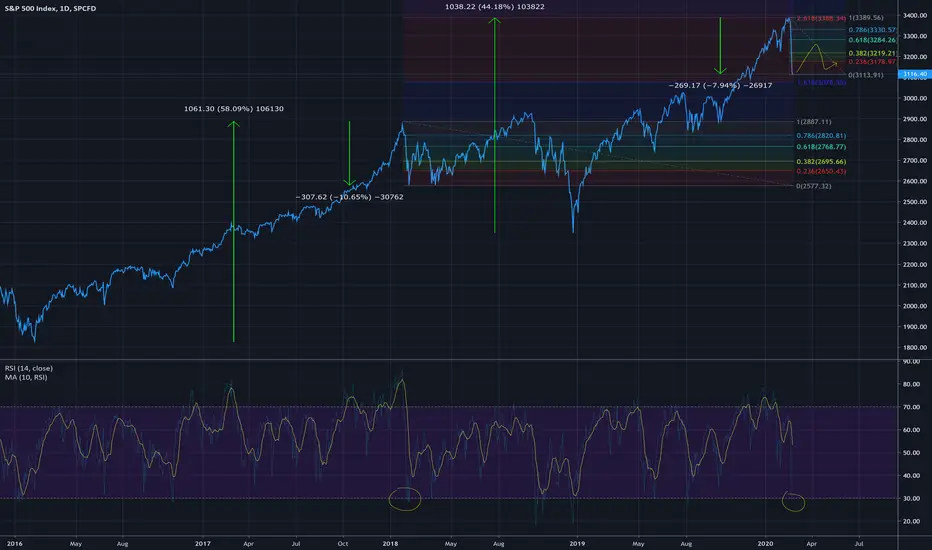
Task: Click 3000.00 on the price axis
Action: click(915, 98)
